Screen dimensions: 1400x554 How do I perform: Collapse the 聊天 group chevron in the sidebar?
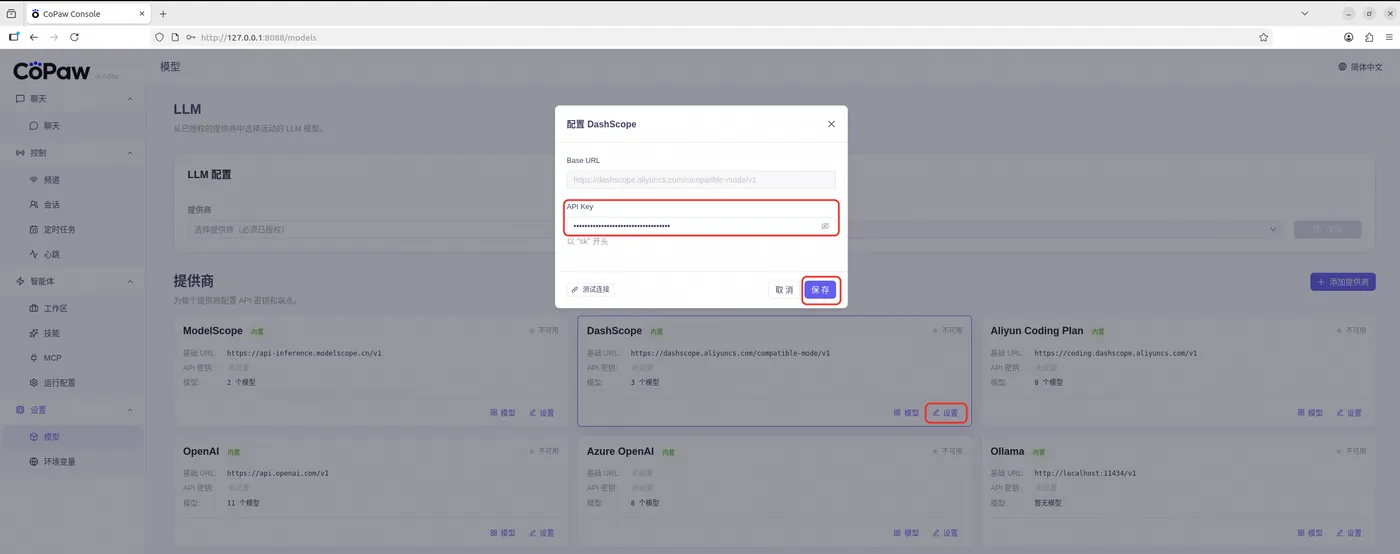pyautogui.click(x=130, y=99)
